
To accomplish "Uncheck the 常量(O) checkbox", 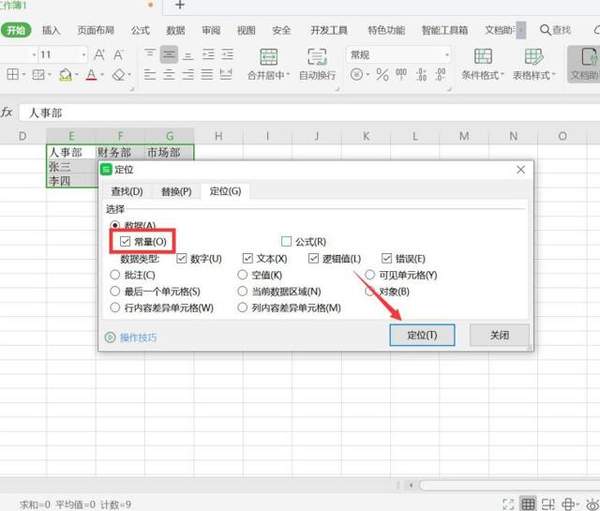I will pos(125,242).
